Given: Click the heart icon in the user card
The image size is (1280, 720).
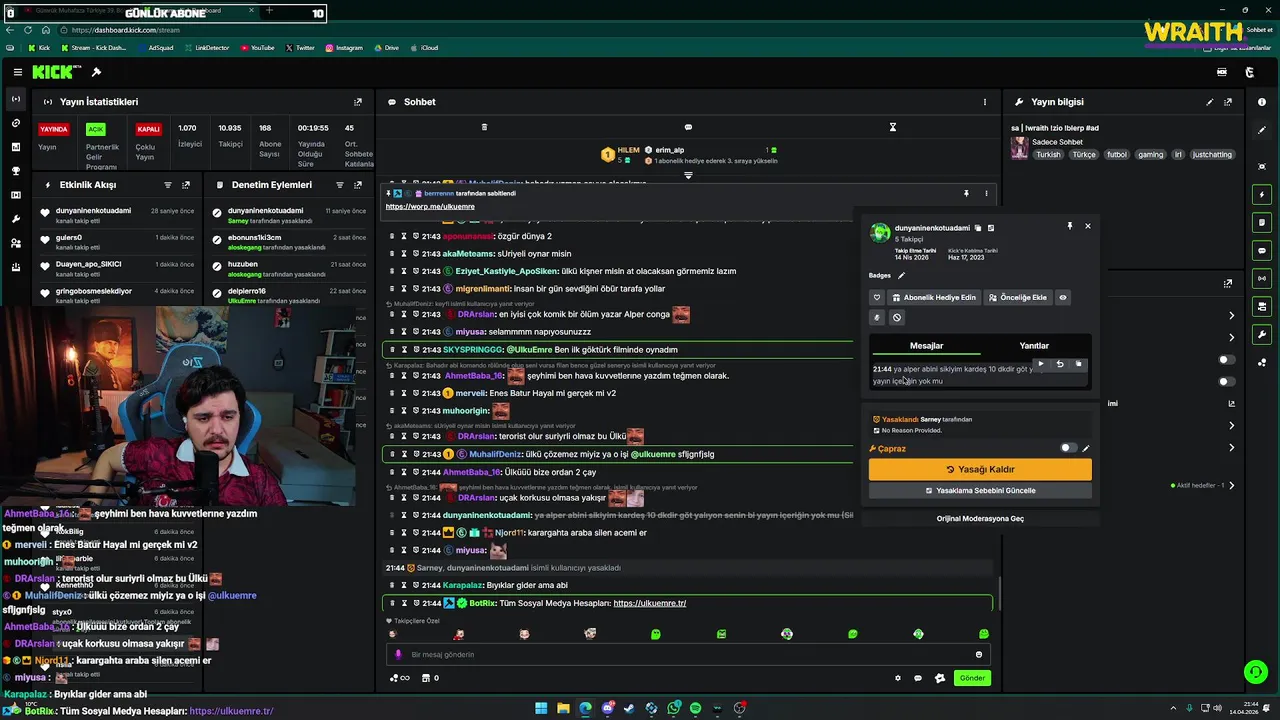Looking at the screenshot, I should 877,297.
